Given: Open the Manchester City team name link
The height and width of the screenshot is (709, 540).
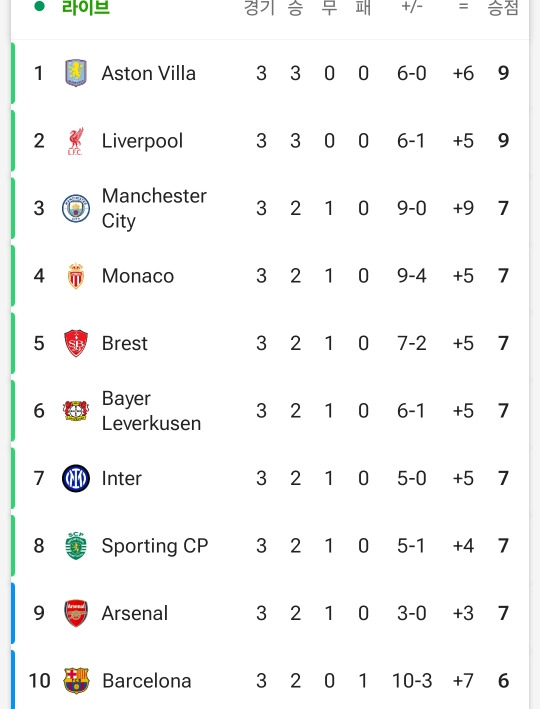Looking at the screenshot, I should click(154, 208).
